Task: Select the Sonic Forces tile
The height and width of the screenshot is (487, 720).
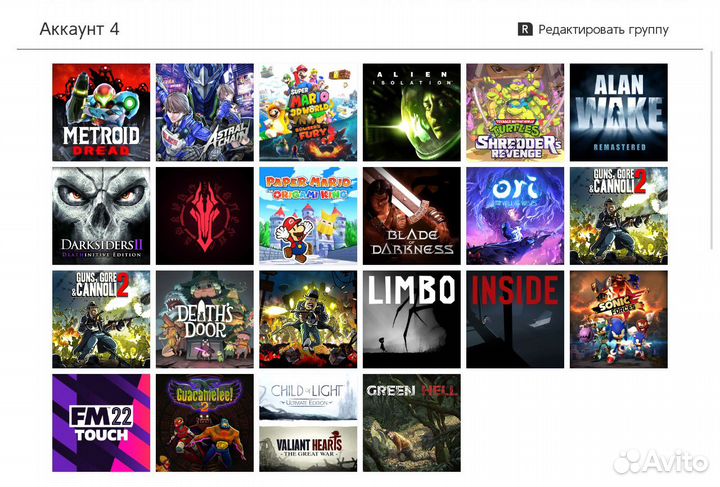Action: tap(618, 319)
